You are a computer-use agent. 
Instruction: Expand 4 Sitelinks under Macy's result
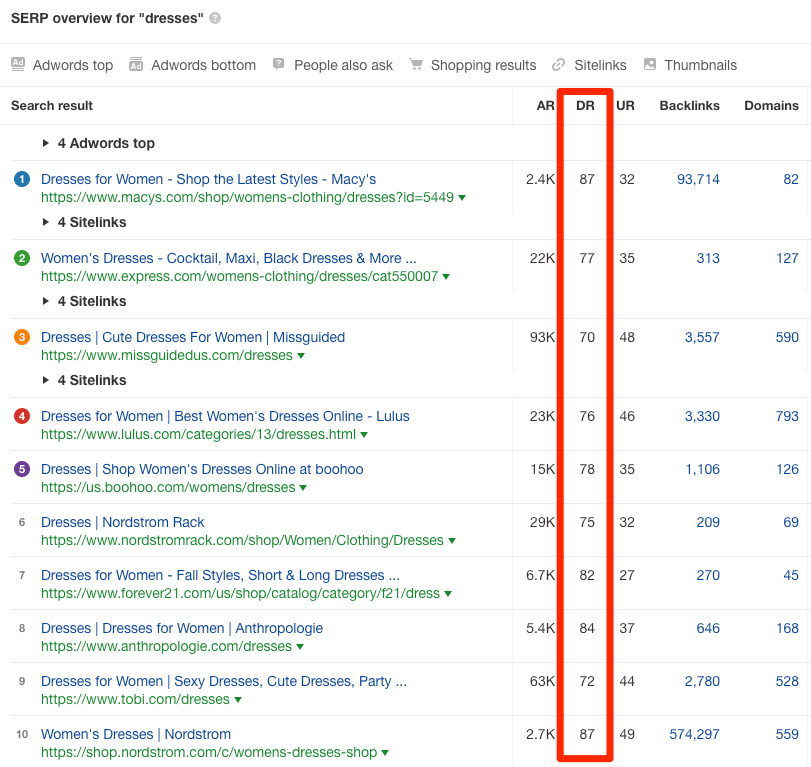coord(46,222)
